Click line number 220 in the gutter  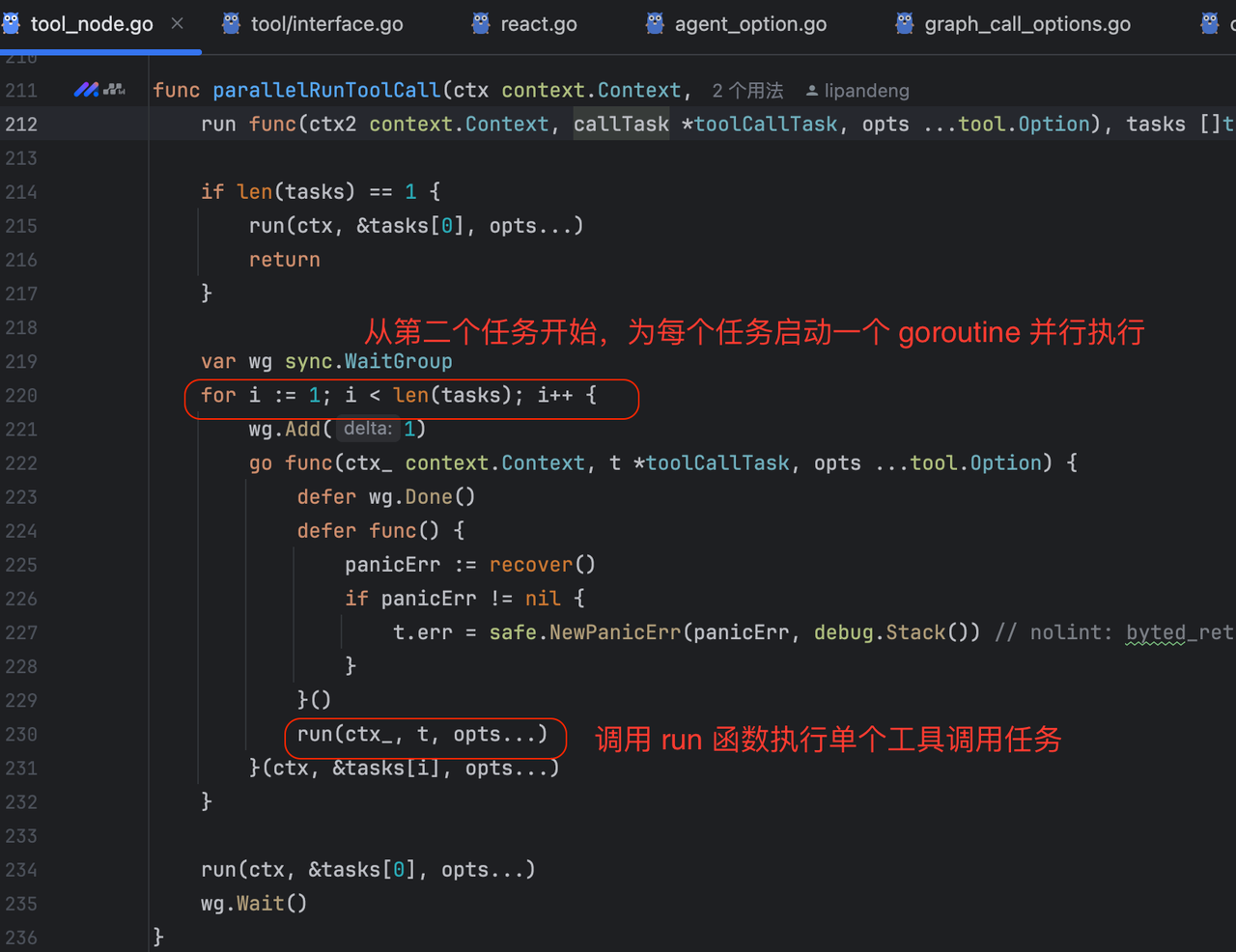click(x=21, y=395)
